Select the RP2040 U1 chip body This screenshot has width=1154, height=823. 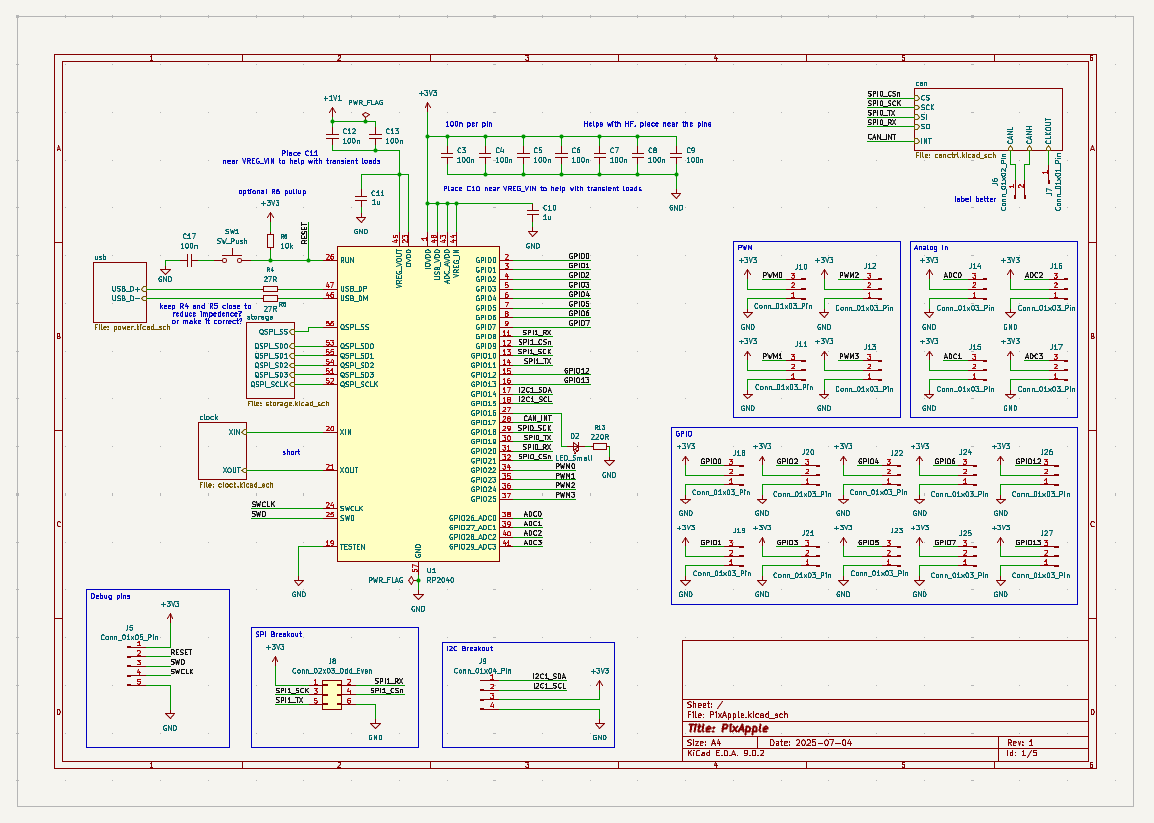(418, 400)
